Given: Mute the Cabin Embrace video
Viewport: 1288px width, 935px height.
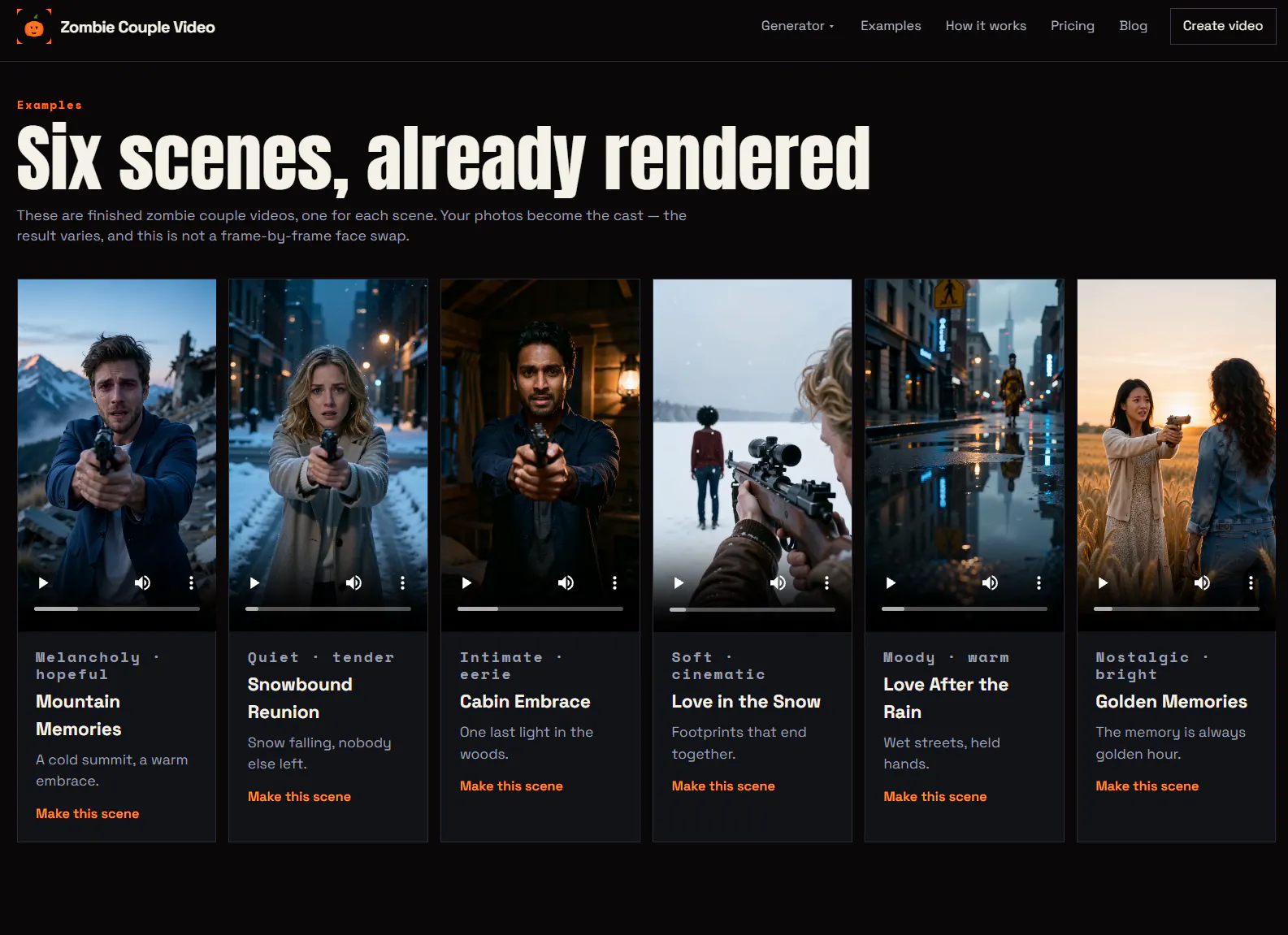Looking at the screenshot, I should pyautogui.click(x=566, y=582).
